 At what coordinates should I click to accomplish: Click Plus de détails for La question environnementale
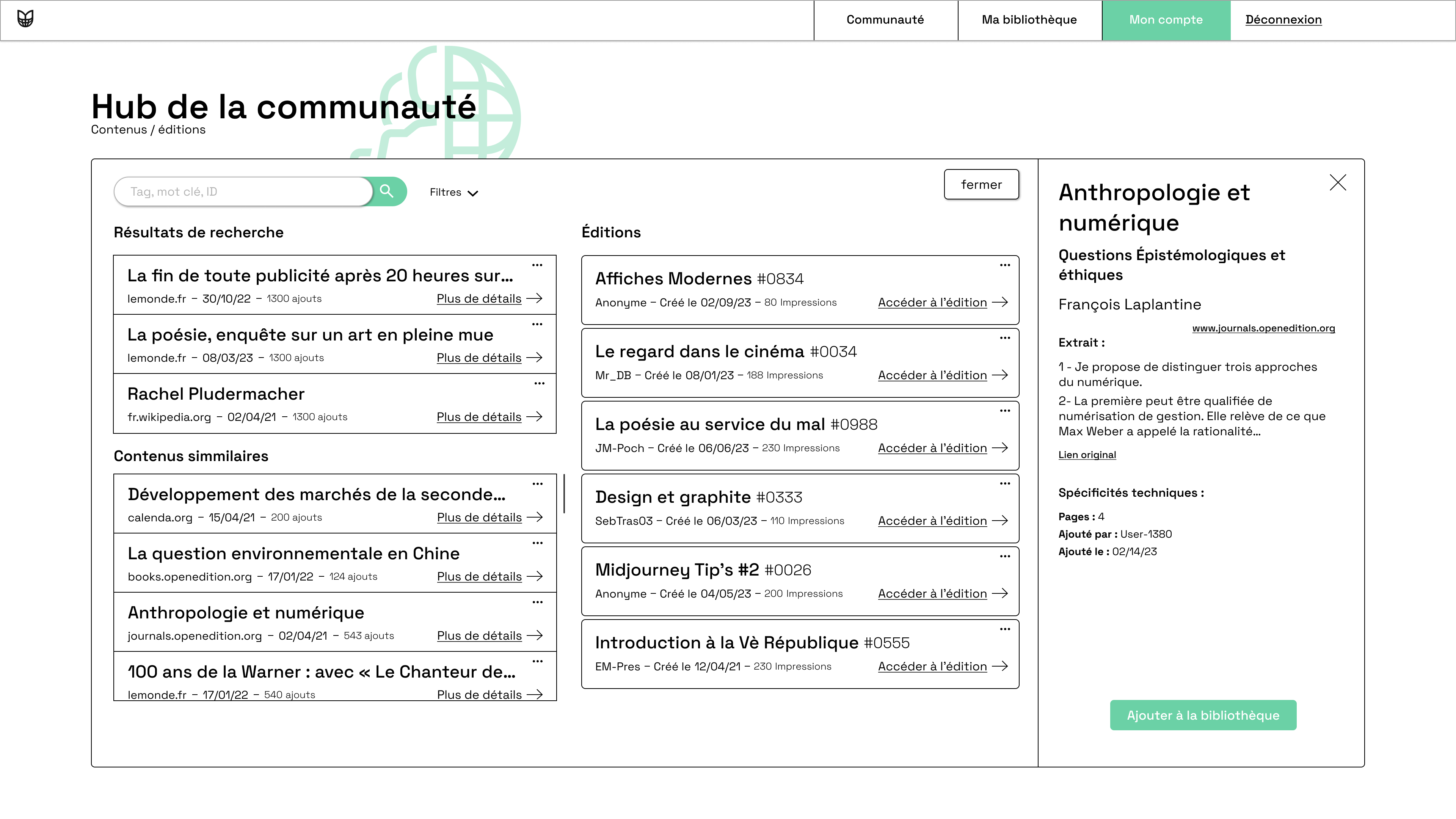[x=479, y=576]
